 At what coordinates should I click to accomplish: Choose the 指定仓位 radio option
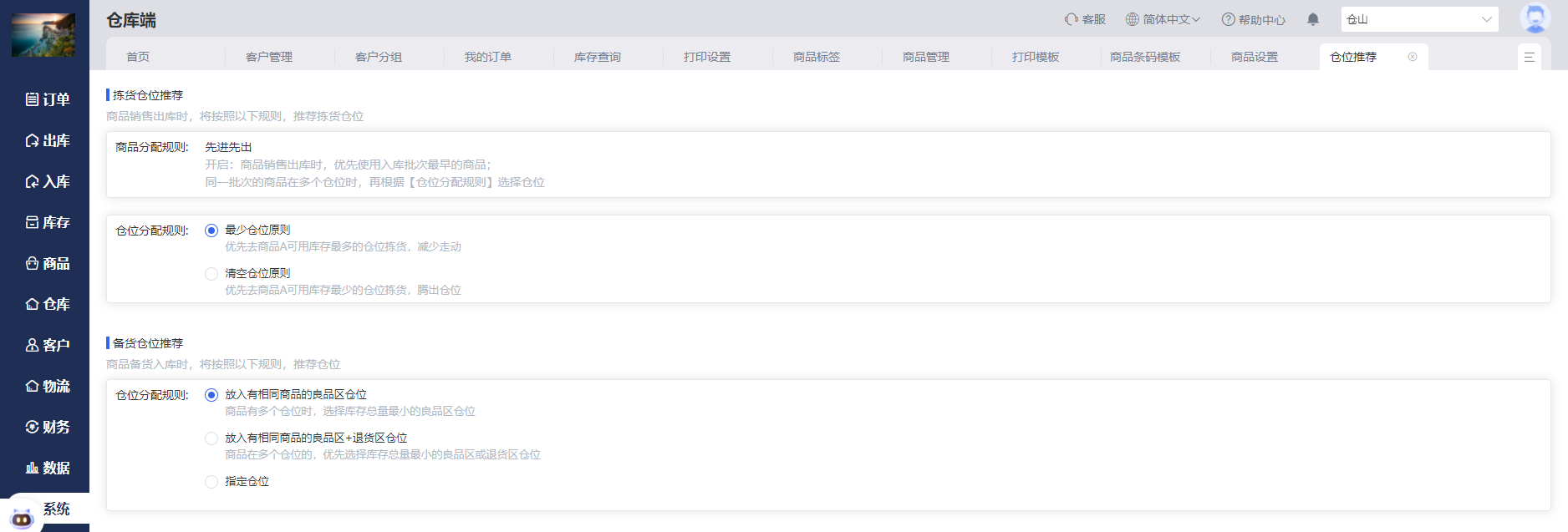click(x=211, y=482)
